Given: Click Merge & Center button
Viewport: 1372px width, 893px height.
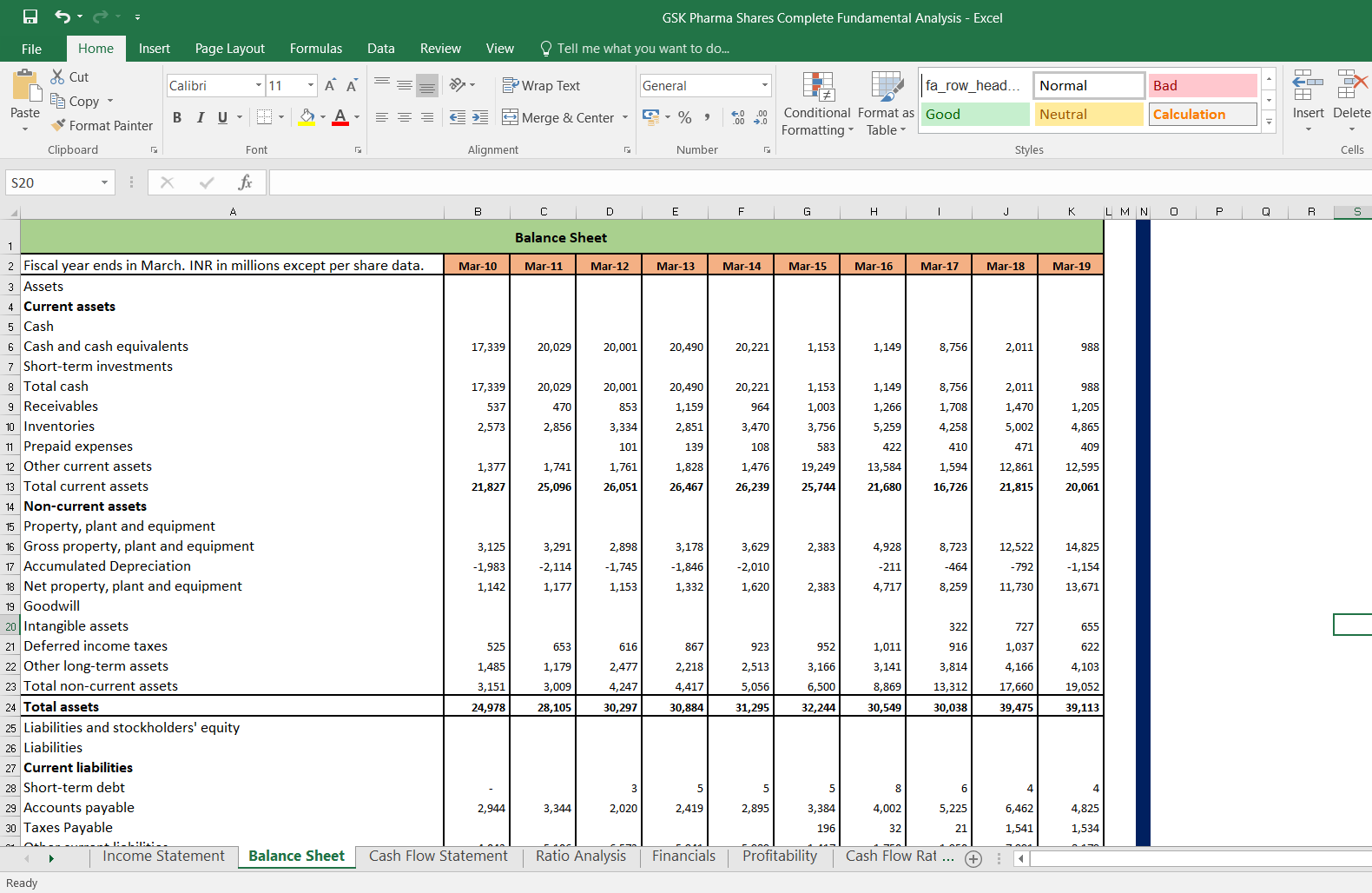Looking at the screenshot, I should coord(559,117).
